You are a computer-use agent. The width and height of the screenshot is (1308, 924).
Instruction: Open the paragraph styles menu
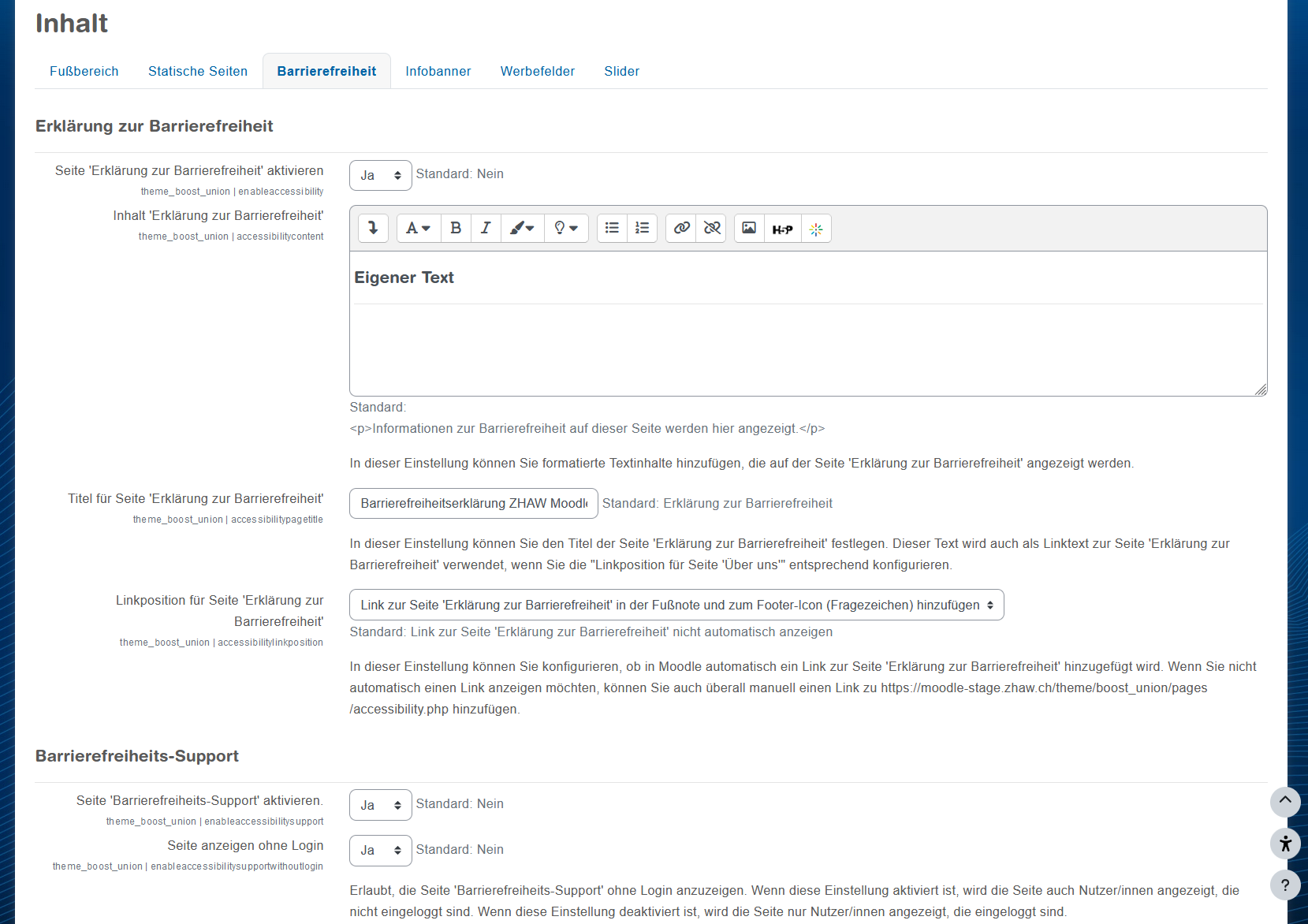point(418,228)
